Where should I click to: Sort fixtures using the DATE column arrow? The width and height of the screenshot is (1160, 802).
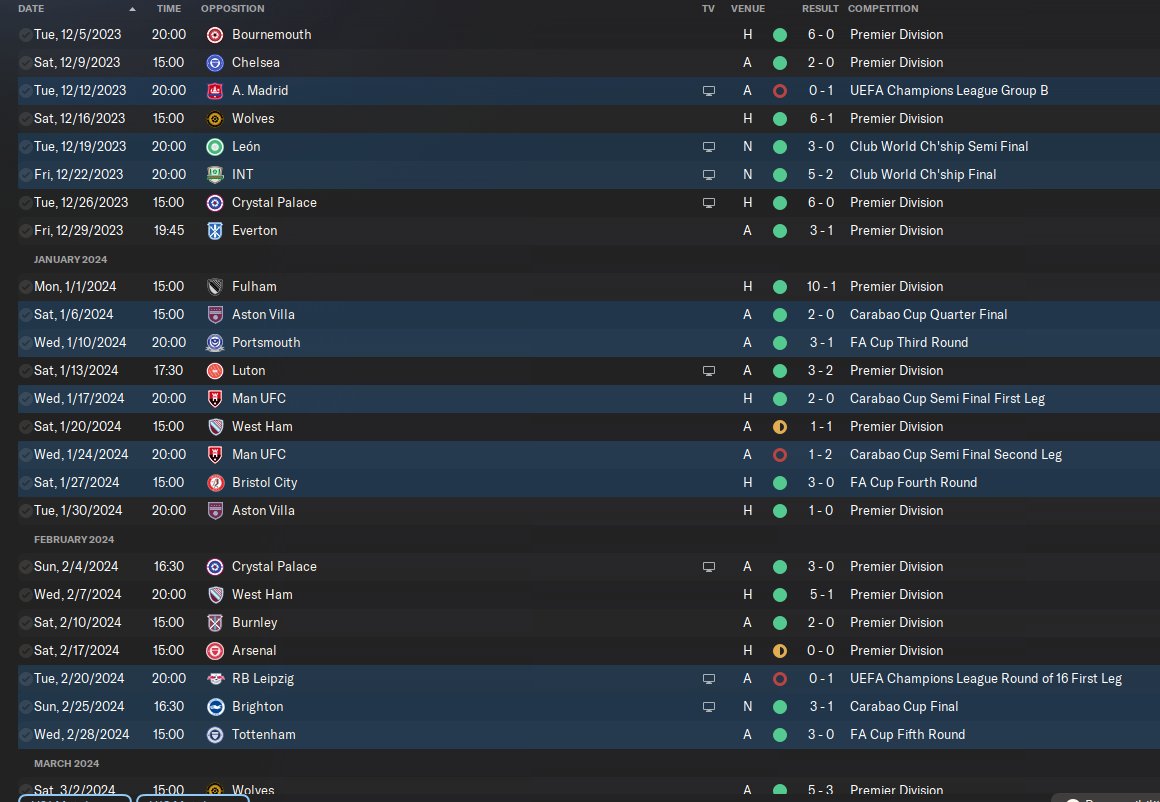[x=132, y=9]
